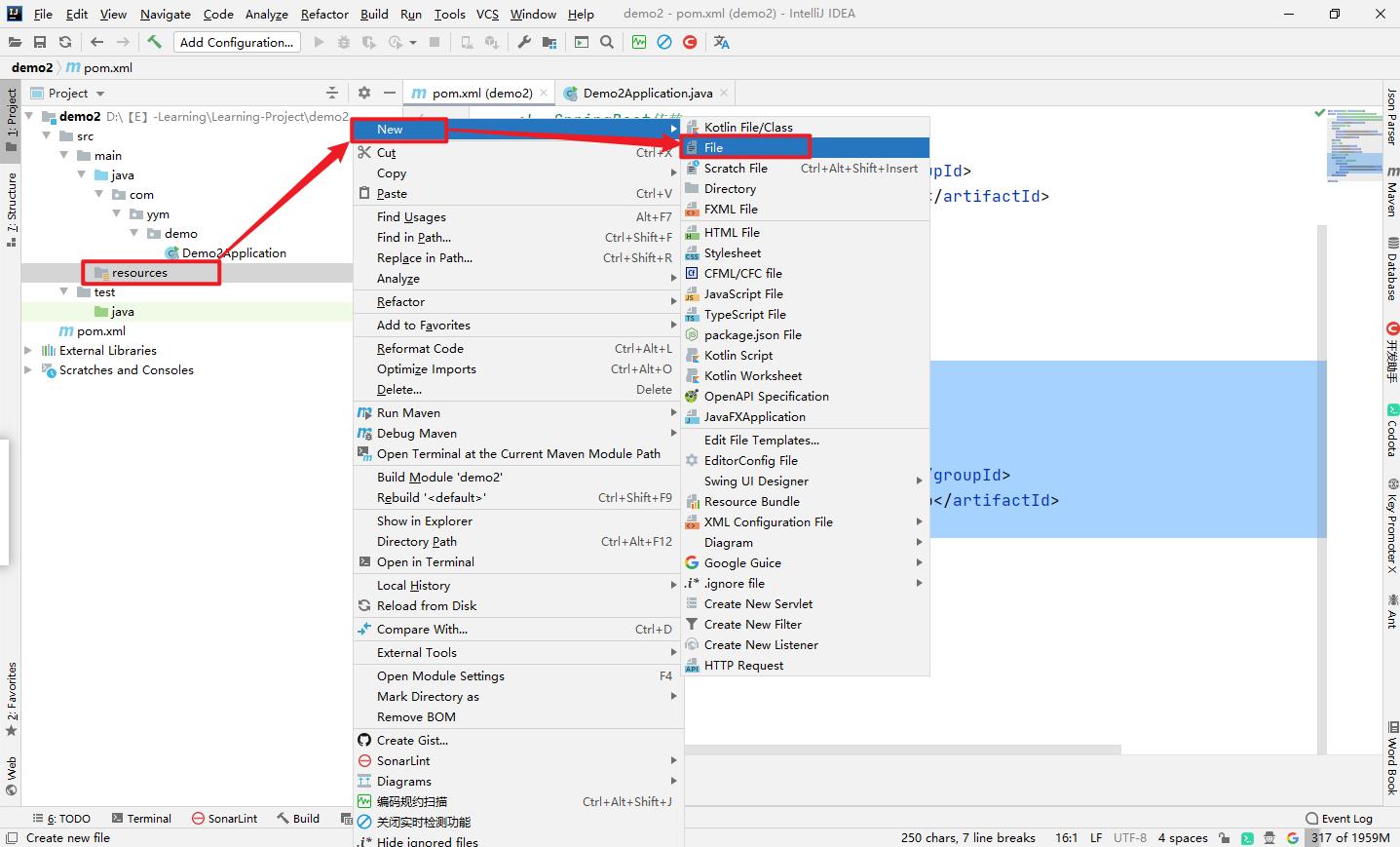Open the Project view dropdown

(100, 94)
